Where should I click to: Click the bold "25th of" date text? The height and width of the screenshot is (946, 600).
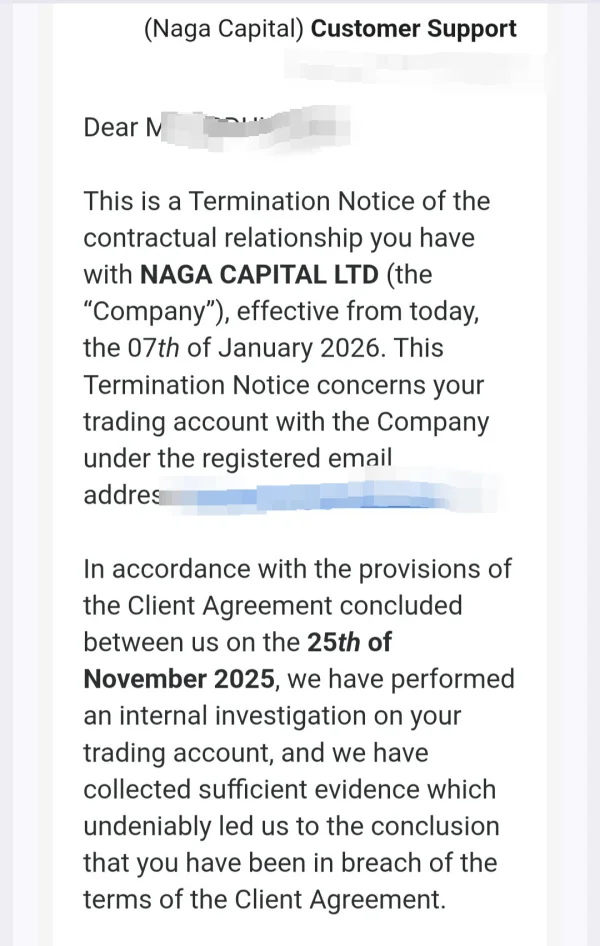coord(349,643)
